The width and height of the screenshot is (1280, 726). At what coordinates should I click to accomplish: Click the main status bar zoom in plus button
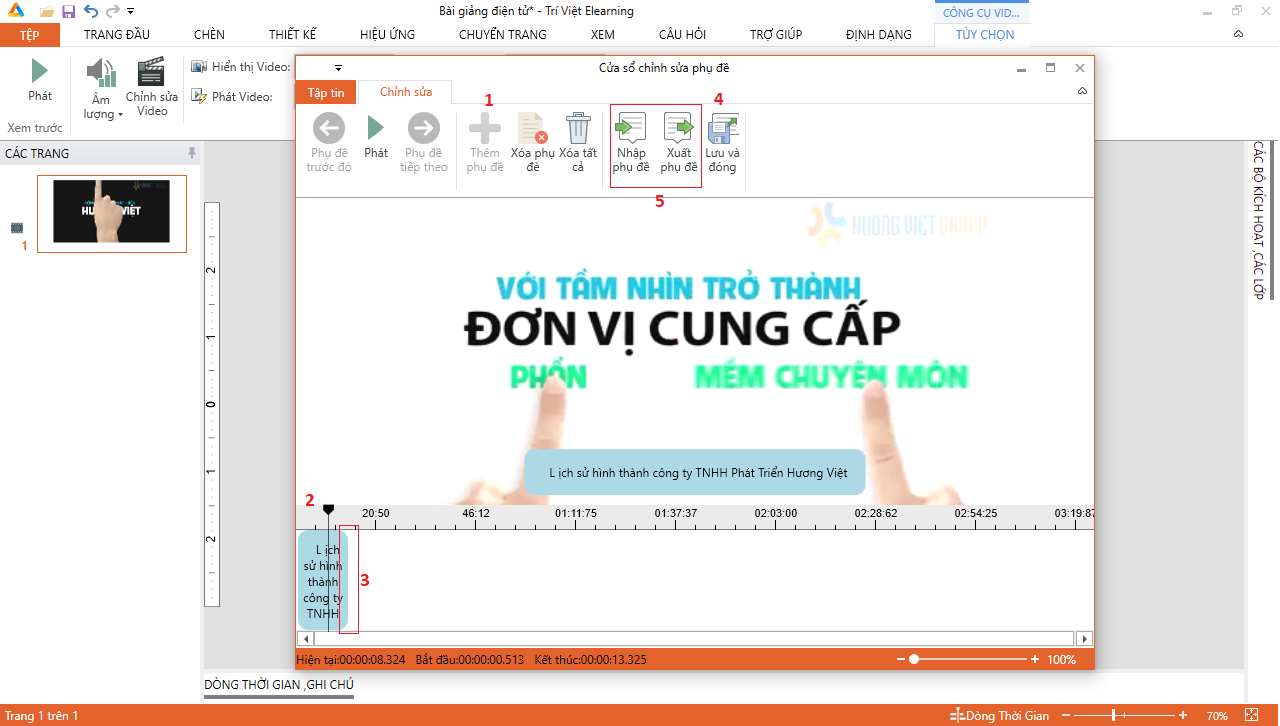click(1183, 716)
